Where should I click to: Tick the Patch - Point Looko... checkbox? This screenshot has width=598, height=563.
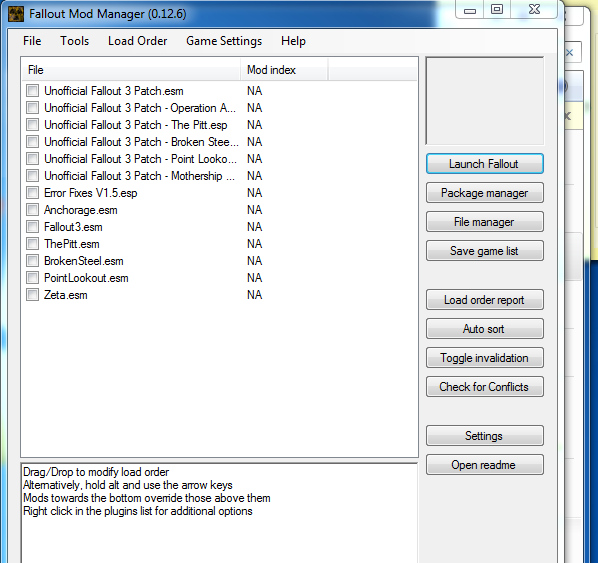[32, 159]
